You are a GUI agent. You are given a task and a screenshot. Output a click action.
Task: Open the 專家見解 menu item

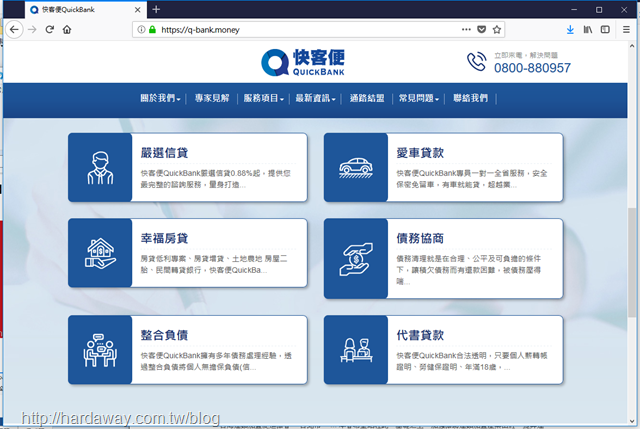(212, 98)
